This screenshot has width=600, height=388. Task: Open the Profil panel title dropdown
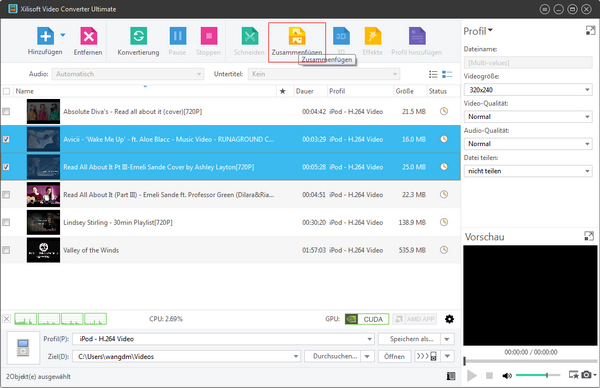tap(478, 31)
